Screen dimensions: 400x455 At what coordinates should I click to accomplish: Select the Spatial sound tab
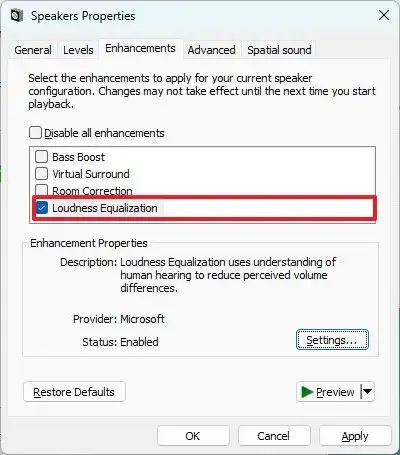click(x=279, y=50)
